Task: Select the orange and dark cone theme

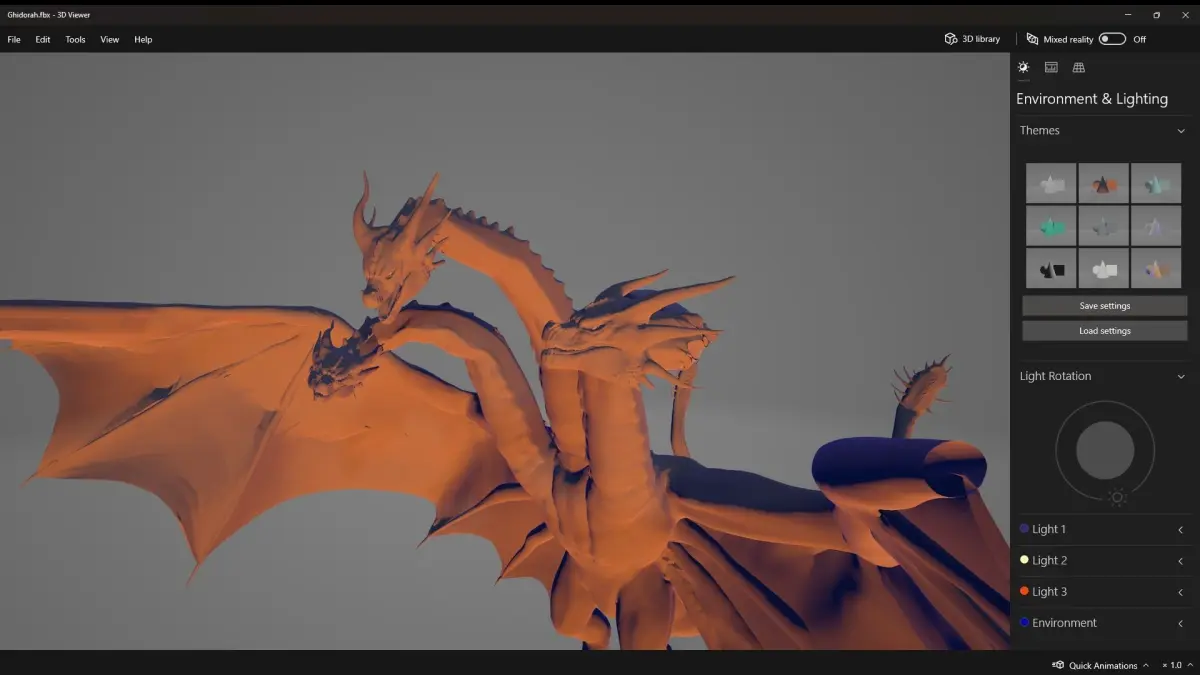Action: tap(1104, 184)
